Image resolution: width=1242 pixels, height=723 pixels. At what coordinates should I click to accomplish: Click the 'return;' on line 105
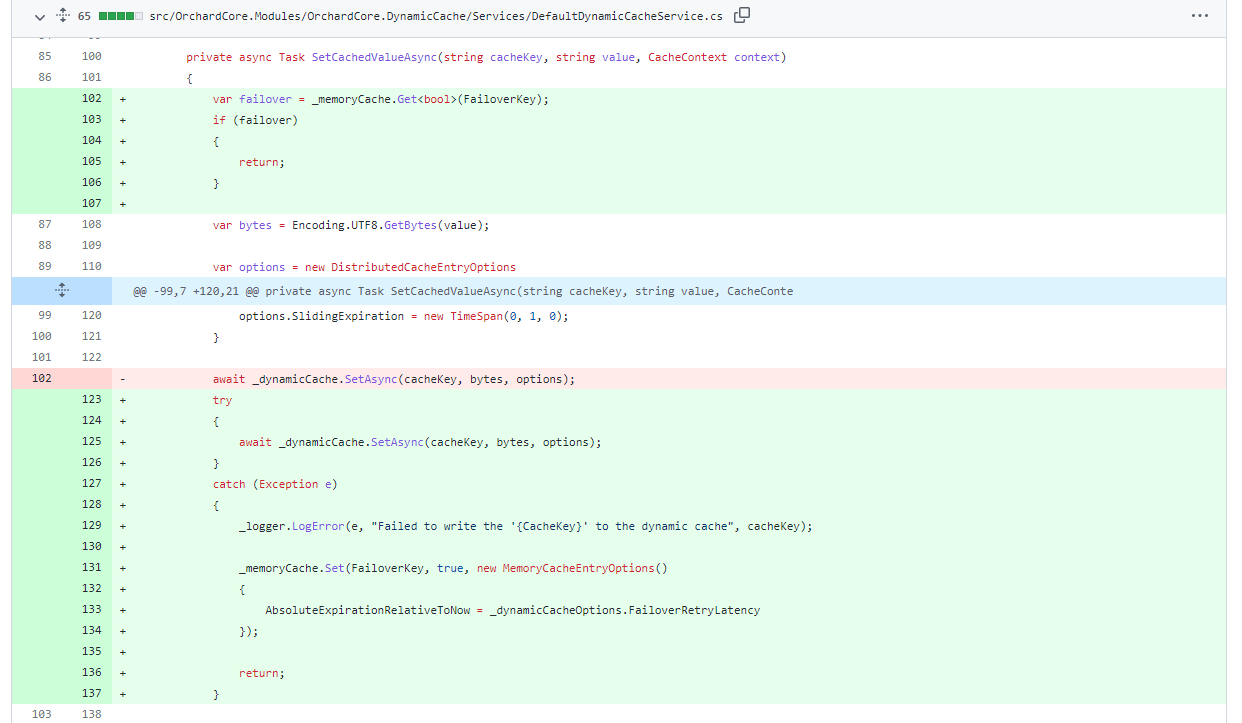coord(262,163)
